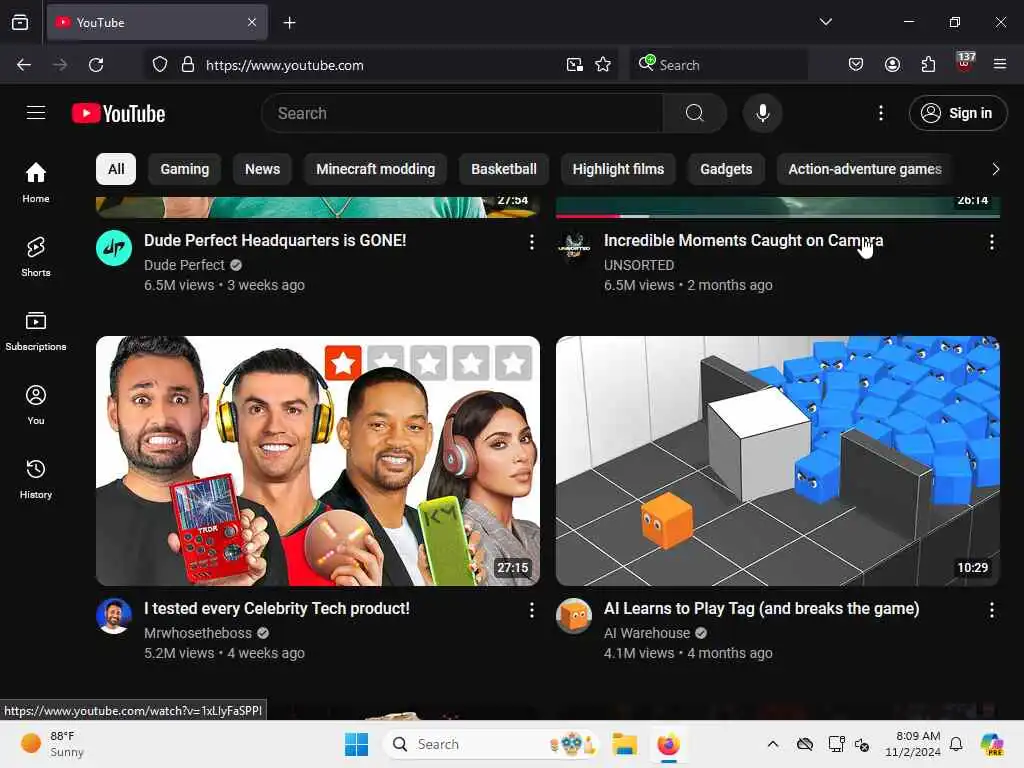Go to Home in the sidebar
1024x768 pixels.
point(36,182)
